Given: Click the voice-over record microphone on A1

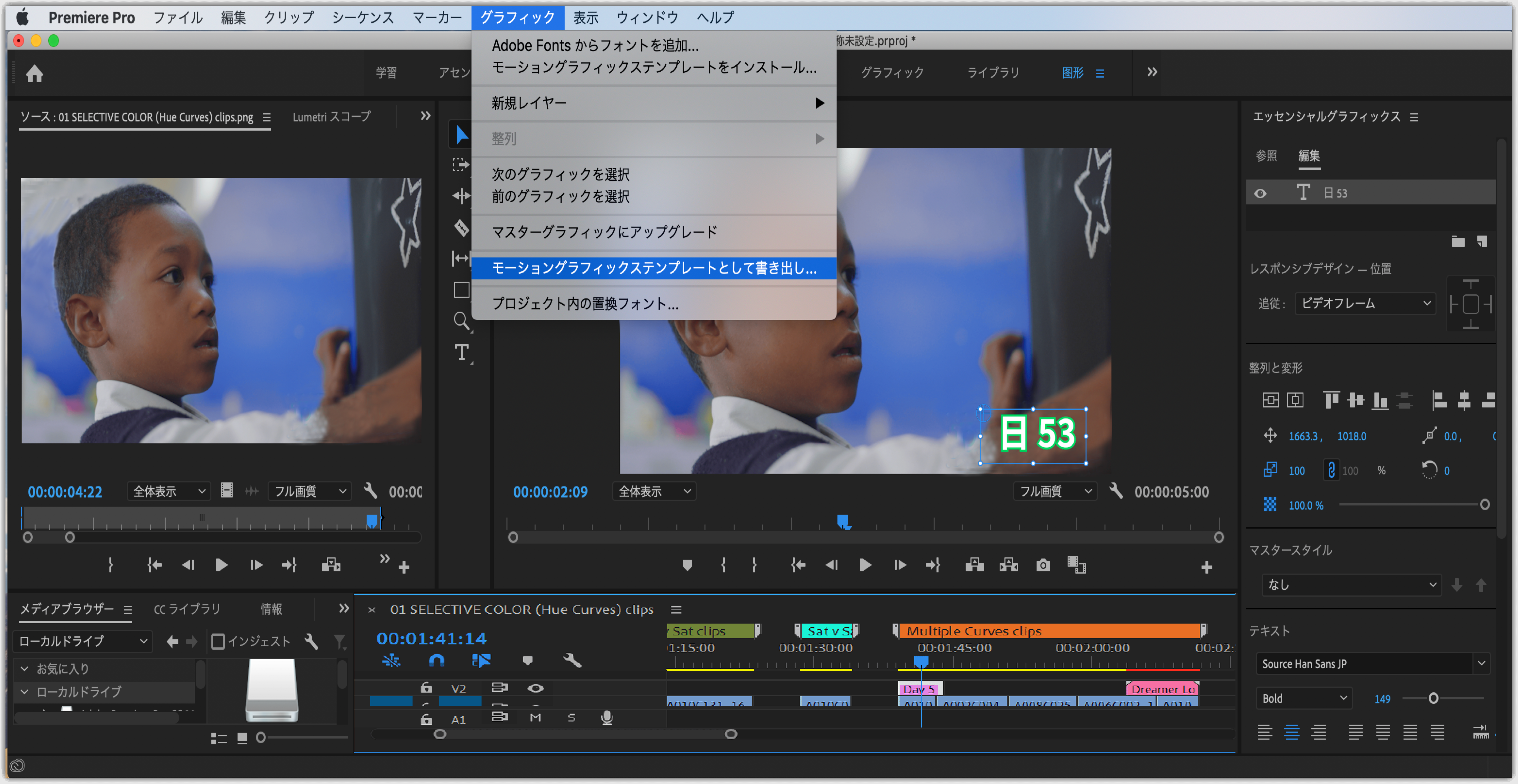Looking at the screenshot, I should coord(608,718).
